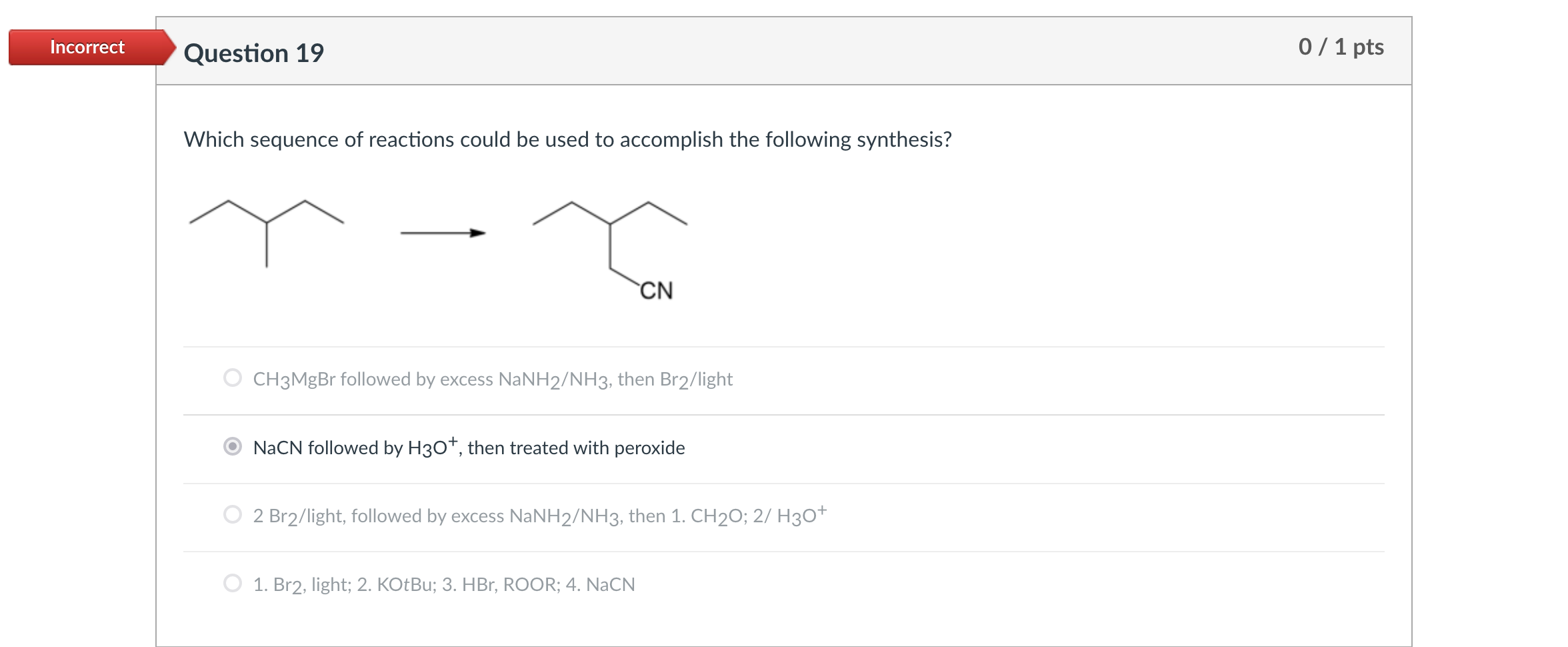Click the CN label on the product
This screenshot has width=1568, height=647.
click(x=655, y=289)
